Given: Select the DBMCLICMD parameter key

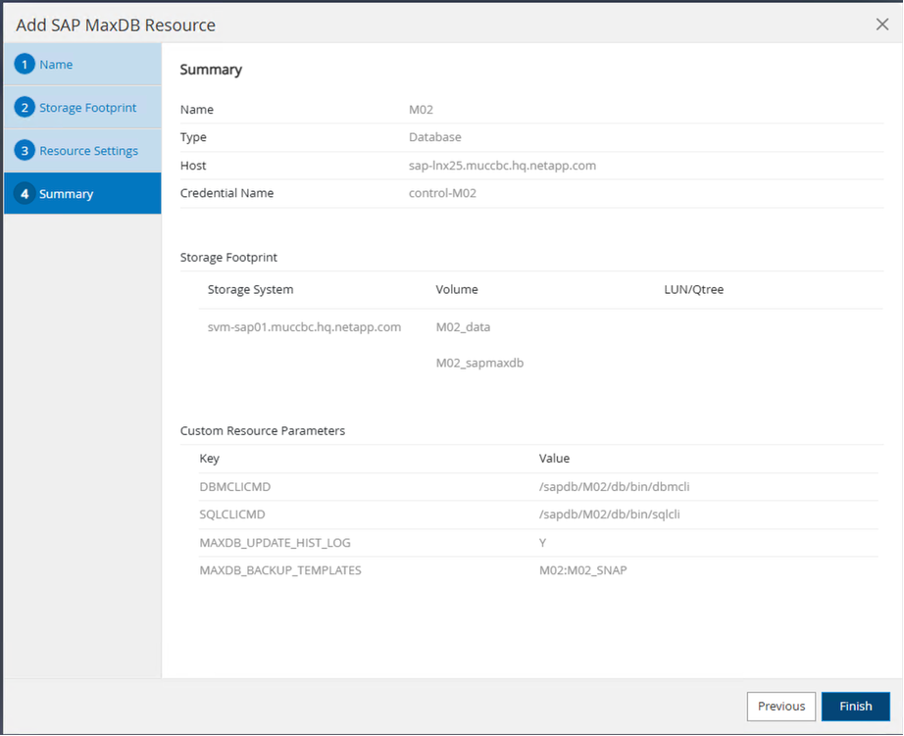Looking at the screenshot, I should pos(235,487).
